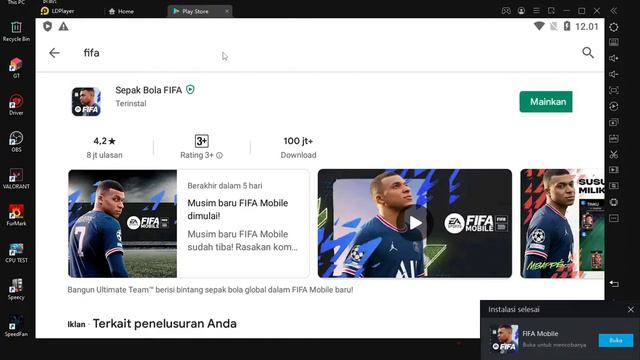Click the LDPlayer logo label
640x360 pixels.
(x=58, y=11)
